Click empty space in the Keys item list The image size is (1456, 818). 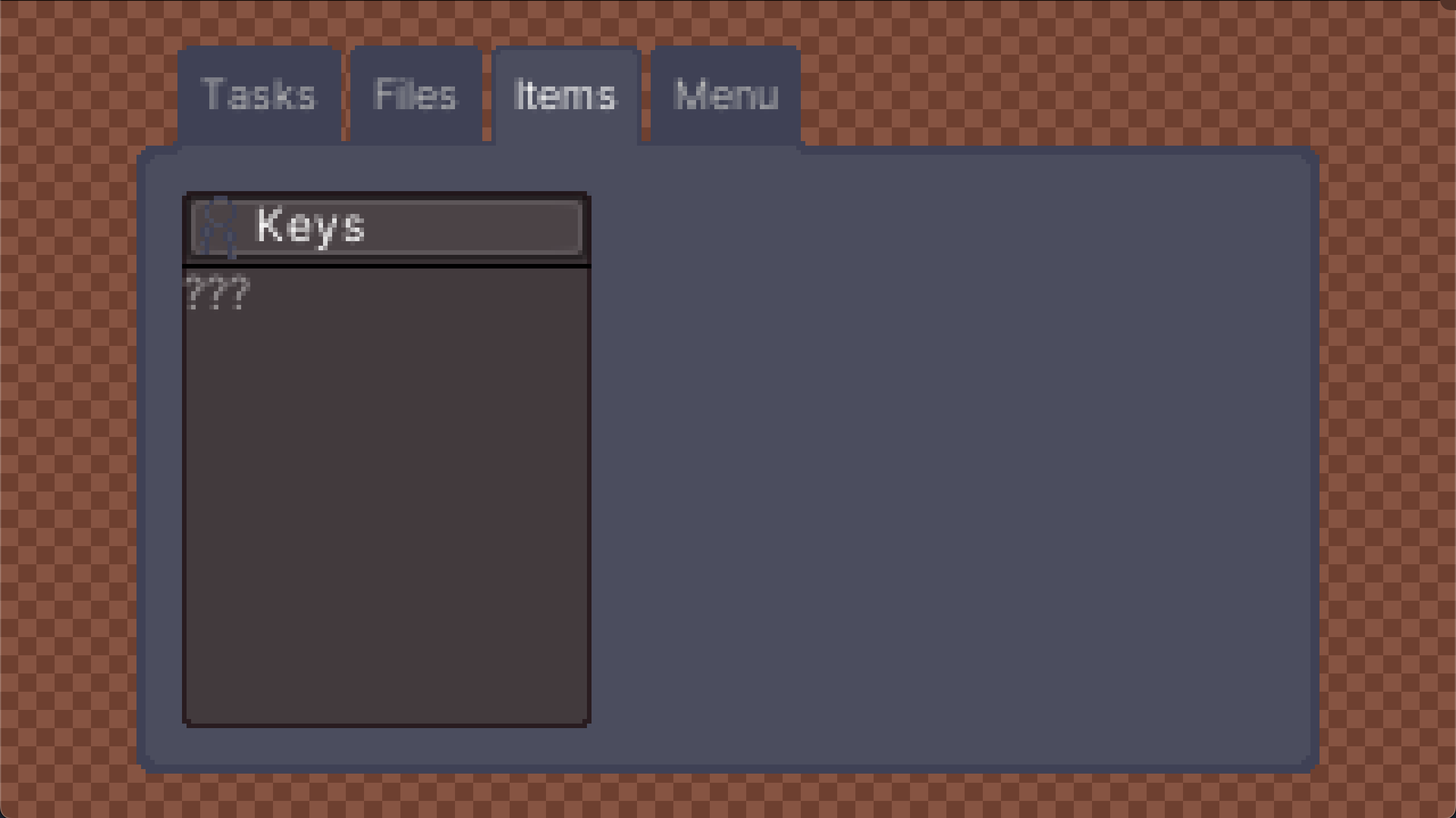[x=387, y=501]
